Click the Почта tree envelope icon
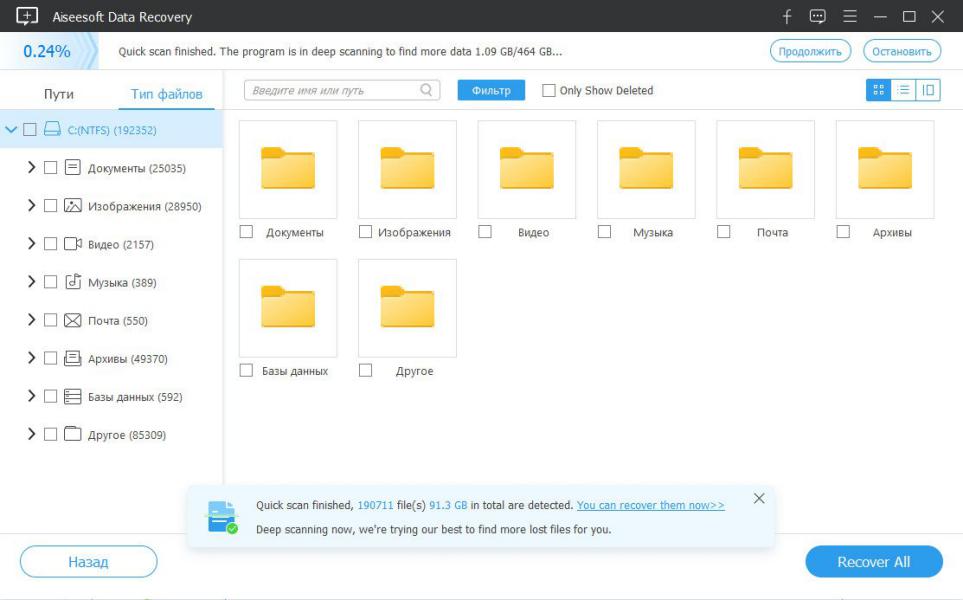 click(72, 320)
